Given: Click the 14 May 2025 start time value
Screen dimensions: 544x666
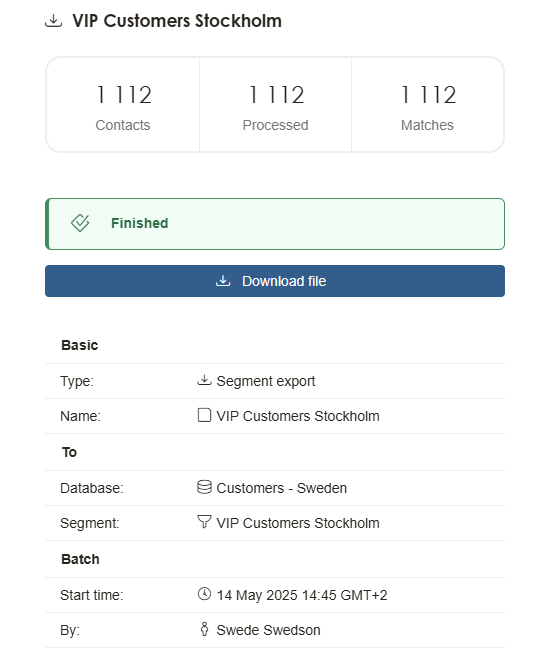Looking at the screenshot, I should (302, 595).
